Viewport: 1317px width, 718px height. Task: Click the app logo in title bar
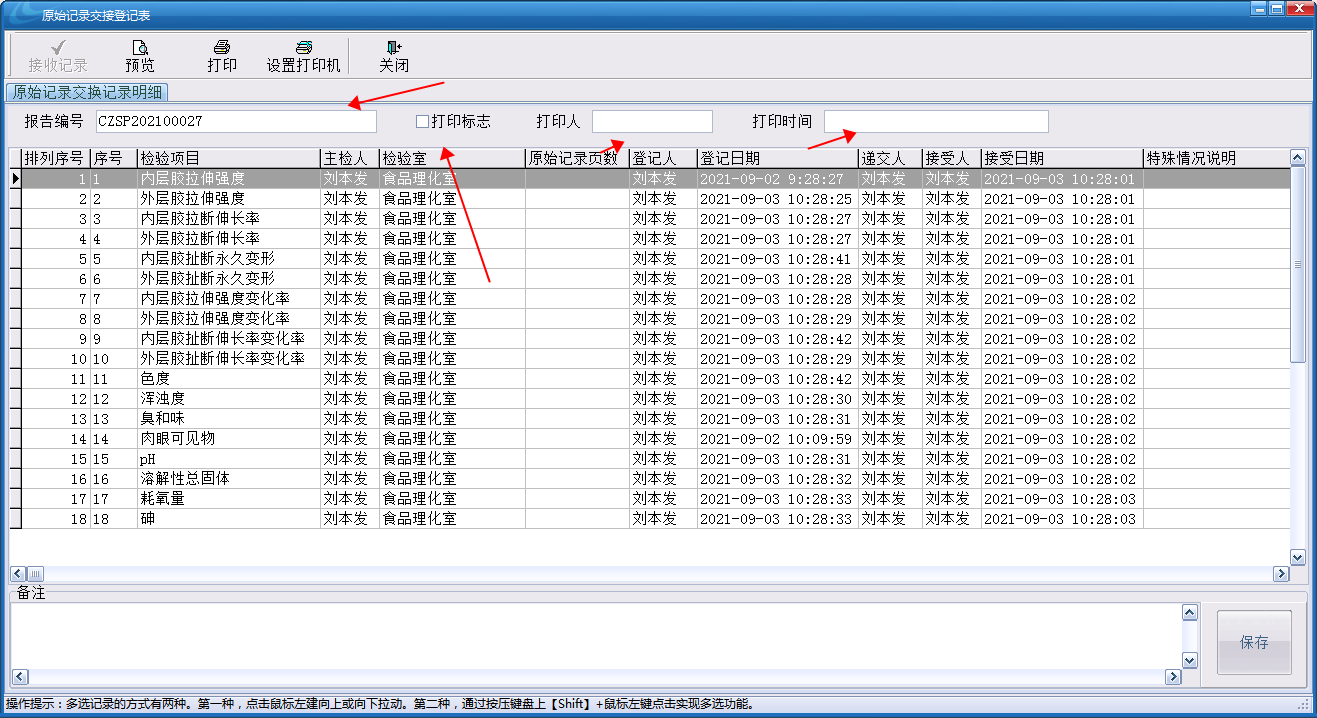(x=20, y=11)
